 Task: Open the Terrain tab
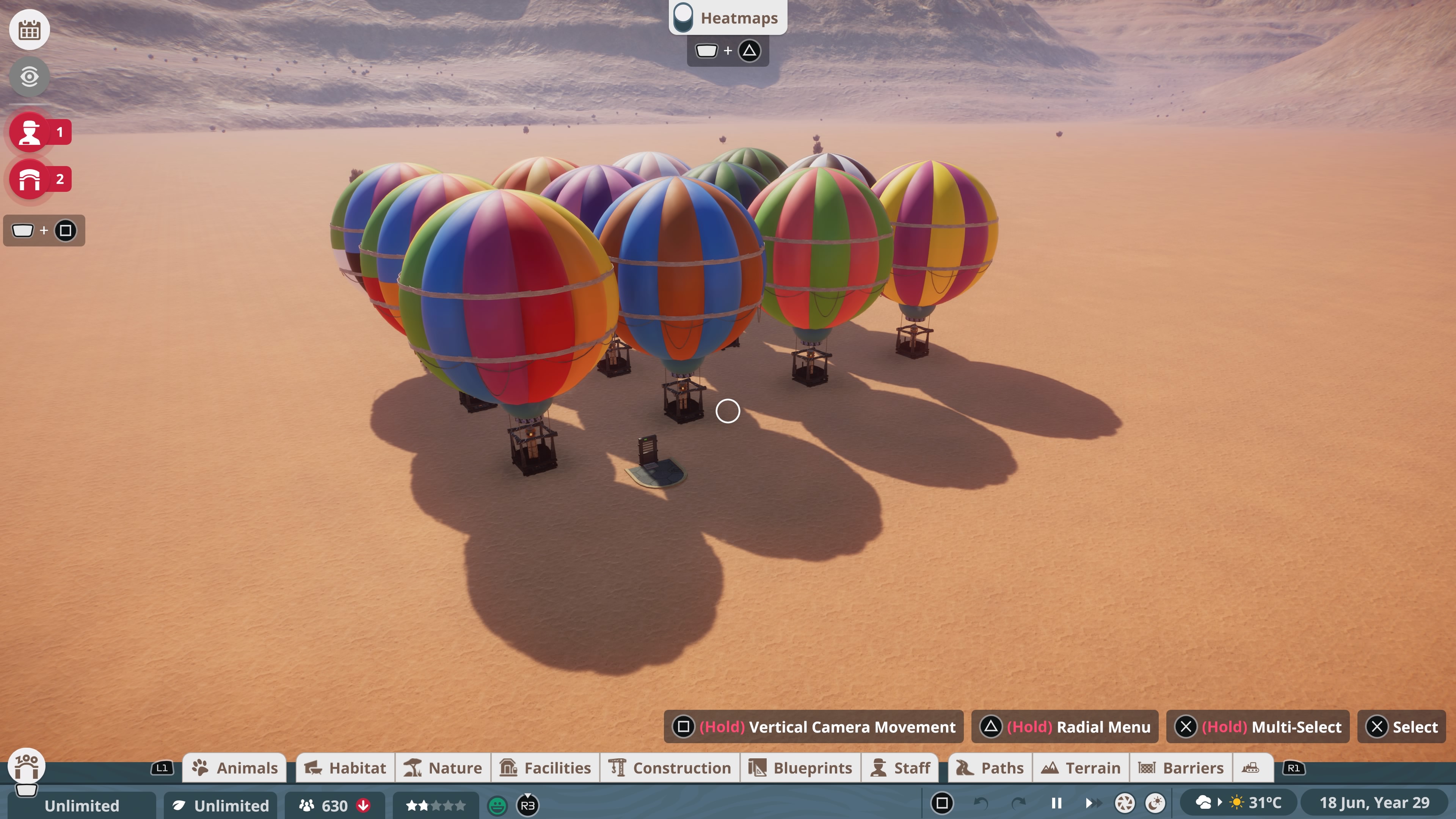(1081, 767)
